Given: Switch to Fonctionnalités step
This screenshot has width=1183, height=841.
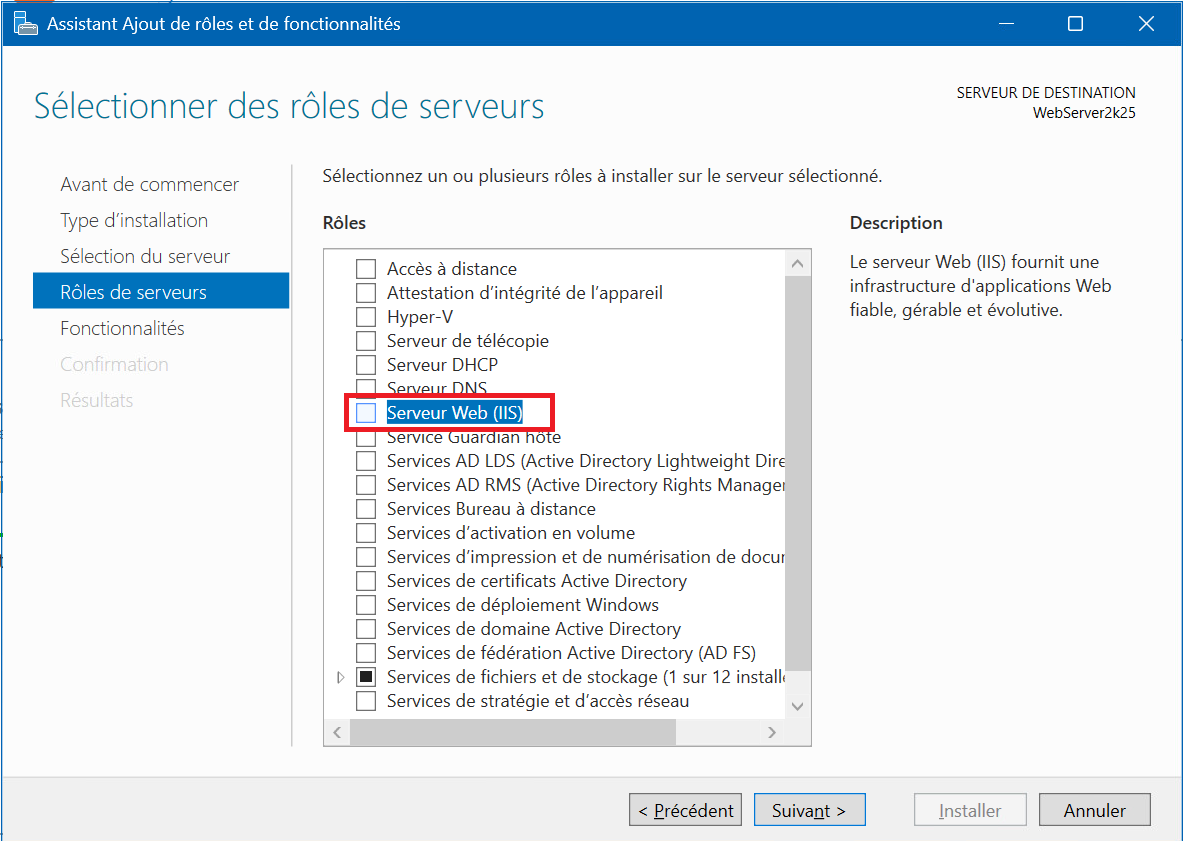Looking at the screenshot, I should tap(122, 328).
